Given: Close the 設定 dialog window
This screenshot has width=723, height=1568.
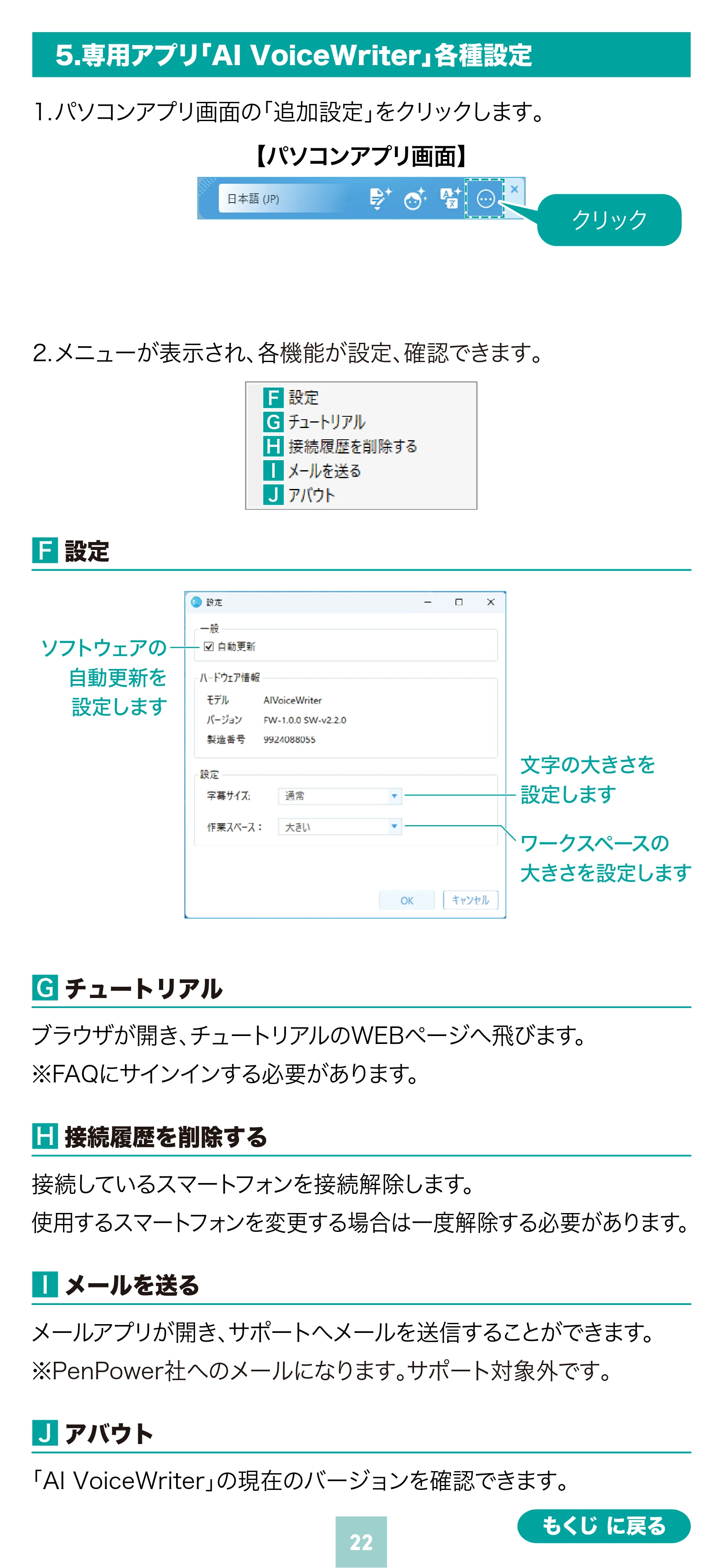Looking at the screenshot, I should tap(490, 602).
